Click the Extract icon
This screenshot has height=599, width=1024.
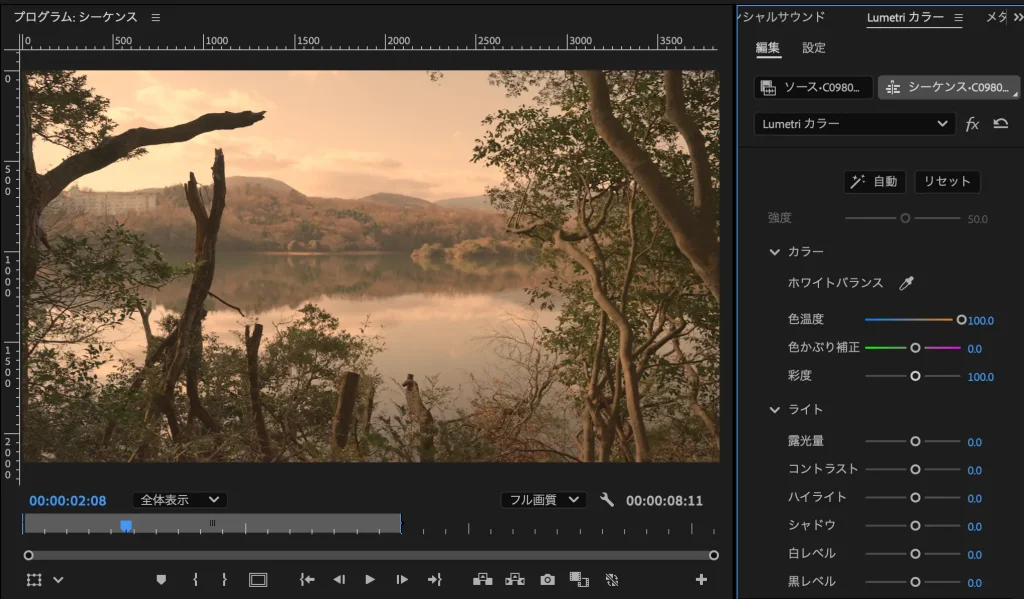[x=515, y=578]
